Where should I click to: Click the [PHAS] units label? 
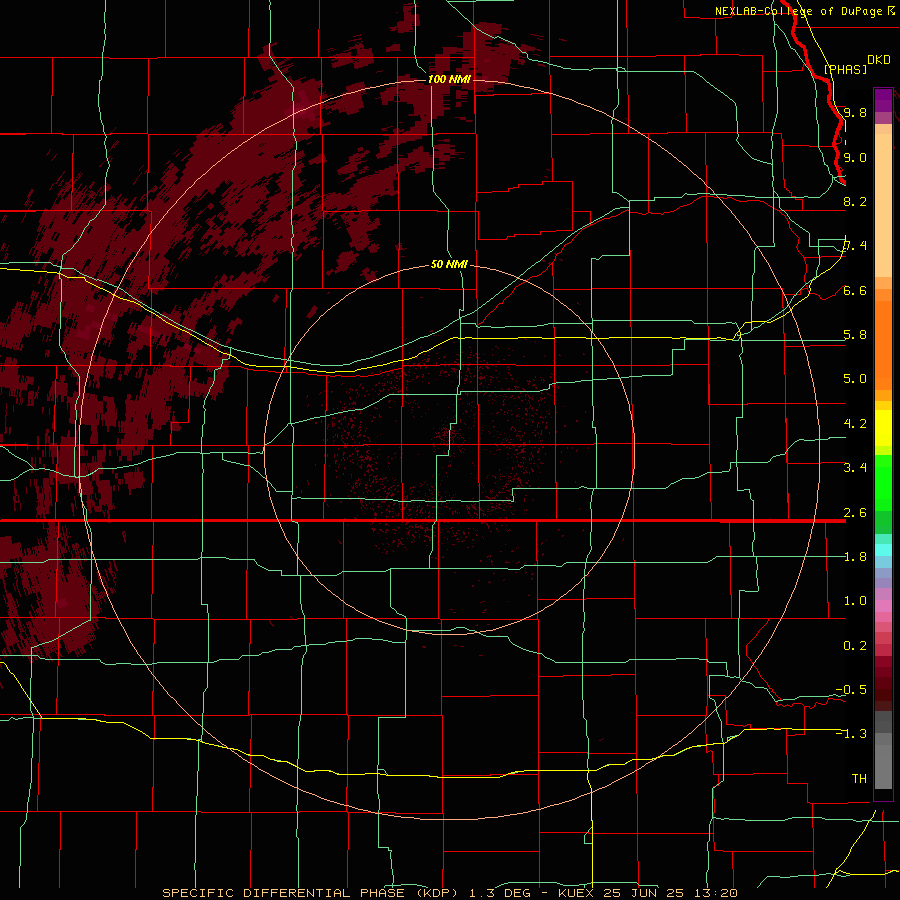(845, 69)
